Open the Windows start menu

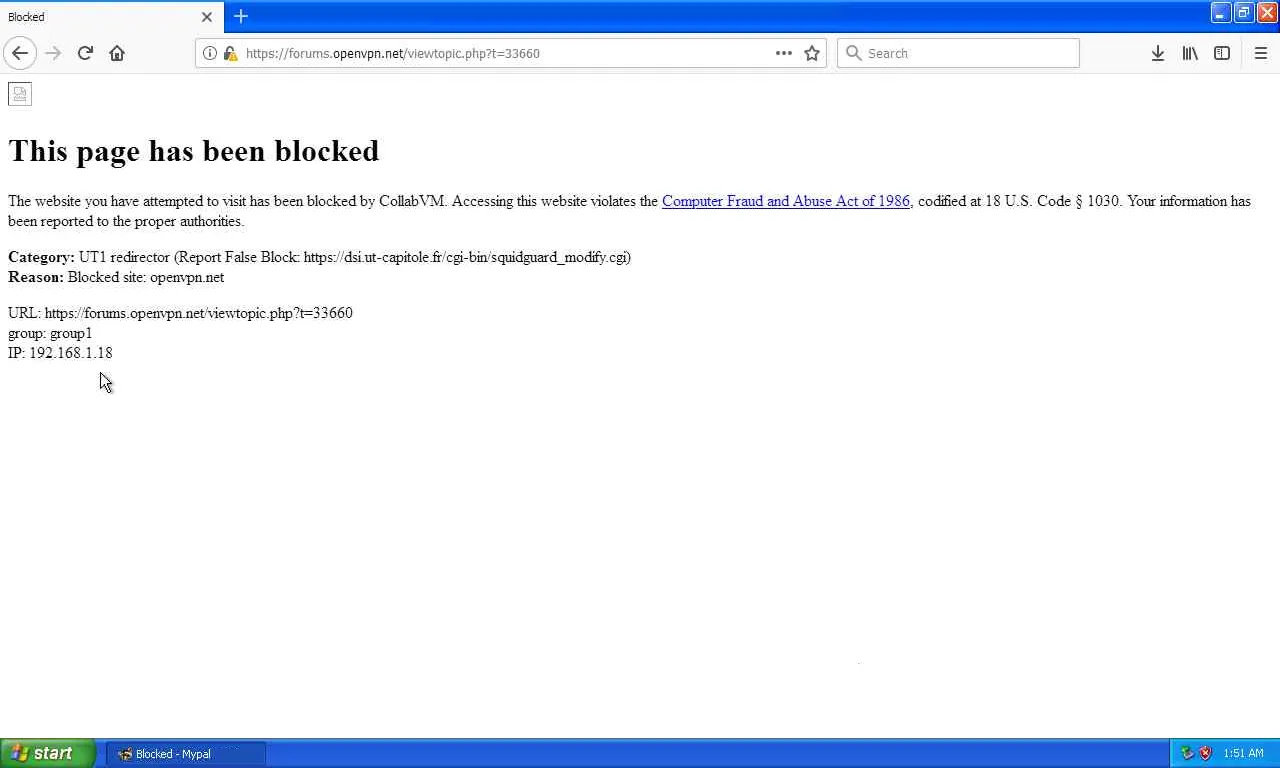[47, 753]
